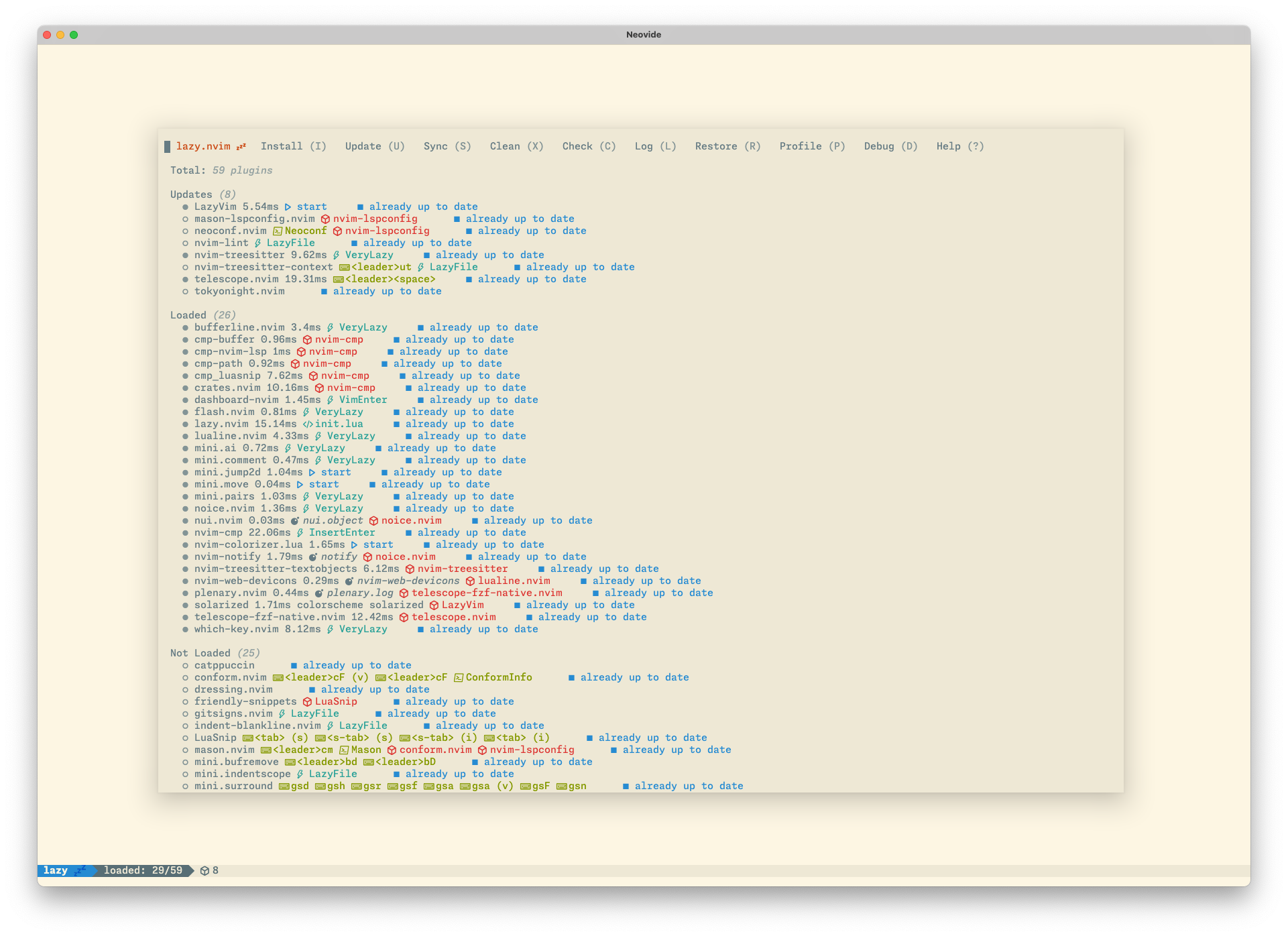Image resolution: width=1288 pixels, height=936 pixels.
Task: Click the package icon in bottom statusline
Action: (x=204, y=871)
